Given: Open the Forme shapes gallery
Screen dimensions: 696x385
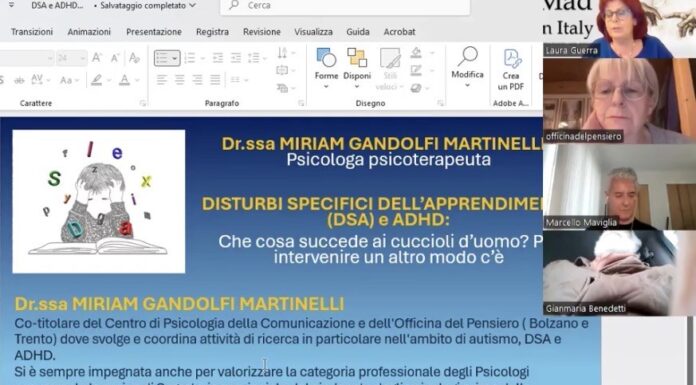Looking at the screenshot, I should click(x=326, y=68).
